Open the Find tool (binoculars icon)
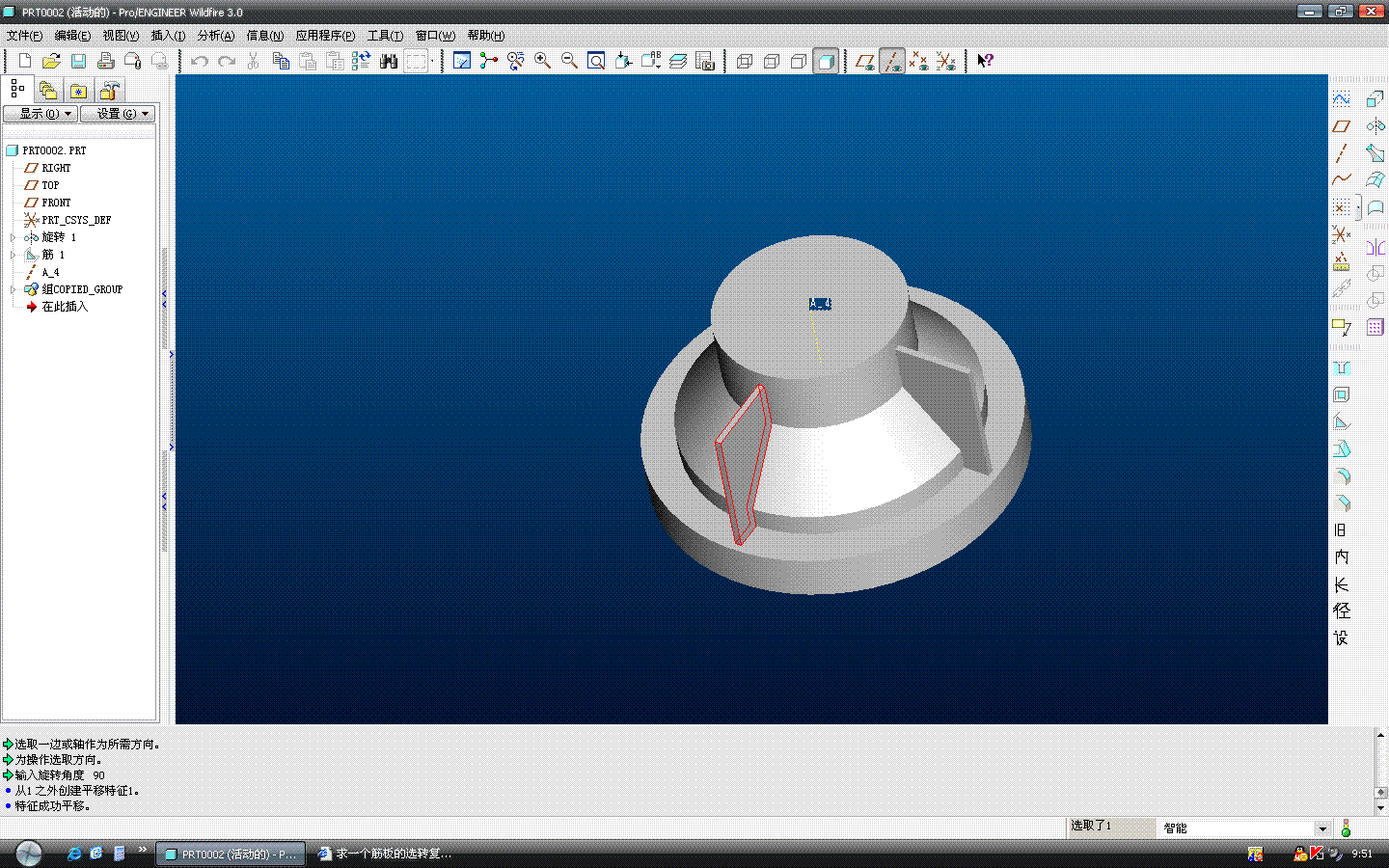Image resolution: width=1389 pixels, height=868 pixels. [x=389, y=61]
